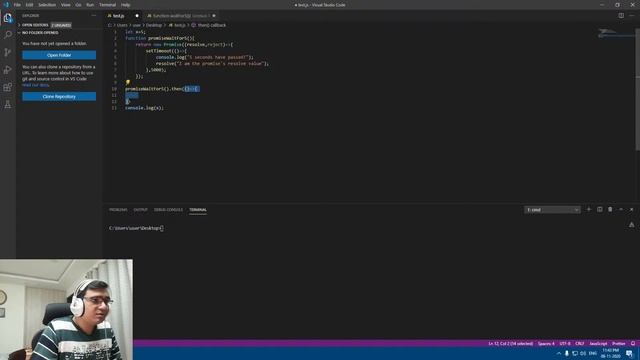
Task: Click the unsaved dot on the second tab
Action: (x=214, y=16)
